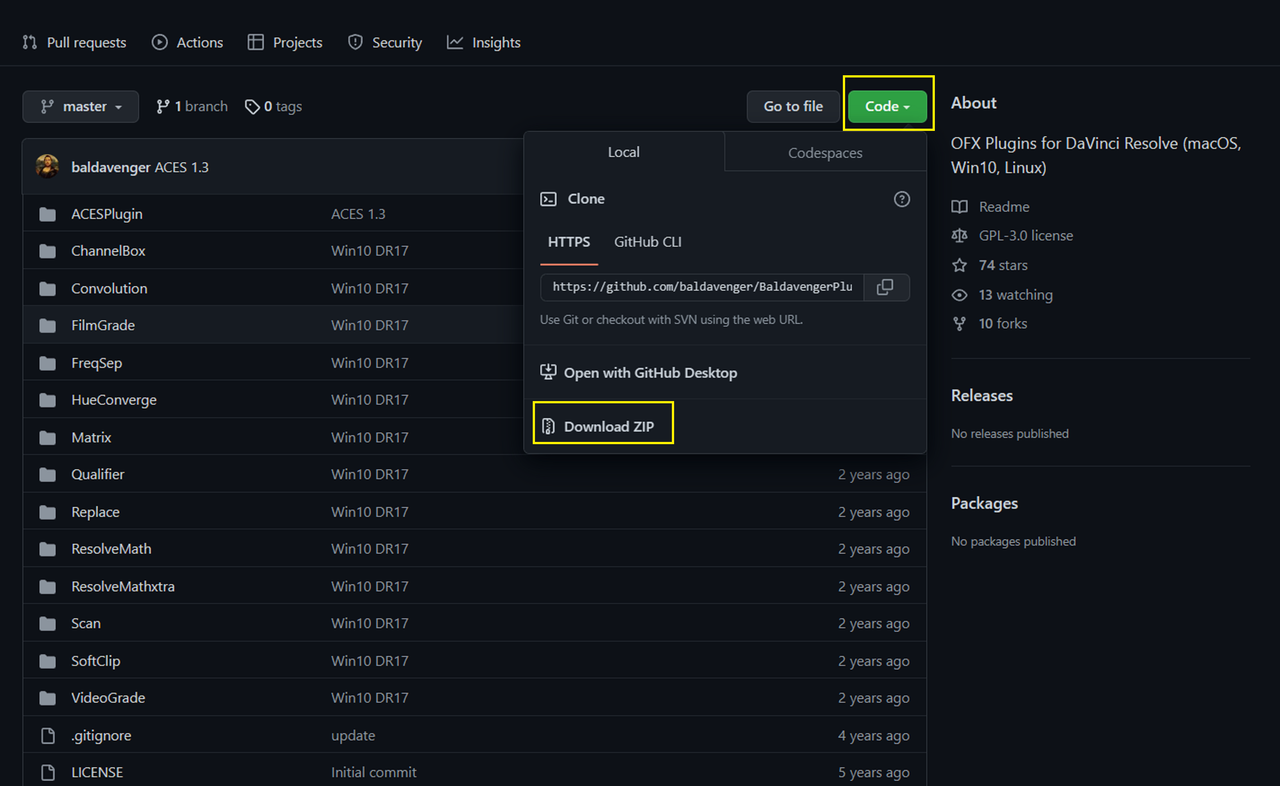This screenshot has width=1280, height=786.
Task: Open the baldavenger author link
Action: click(x=111, y=167)
